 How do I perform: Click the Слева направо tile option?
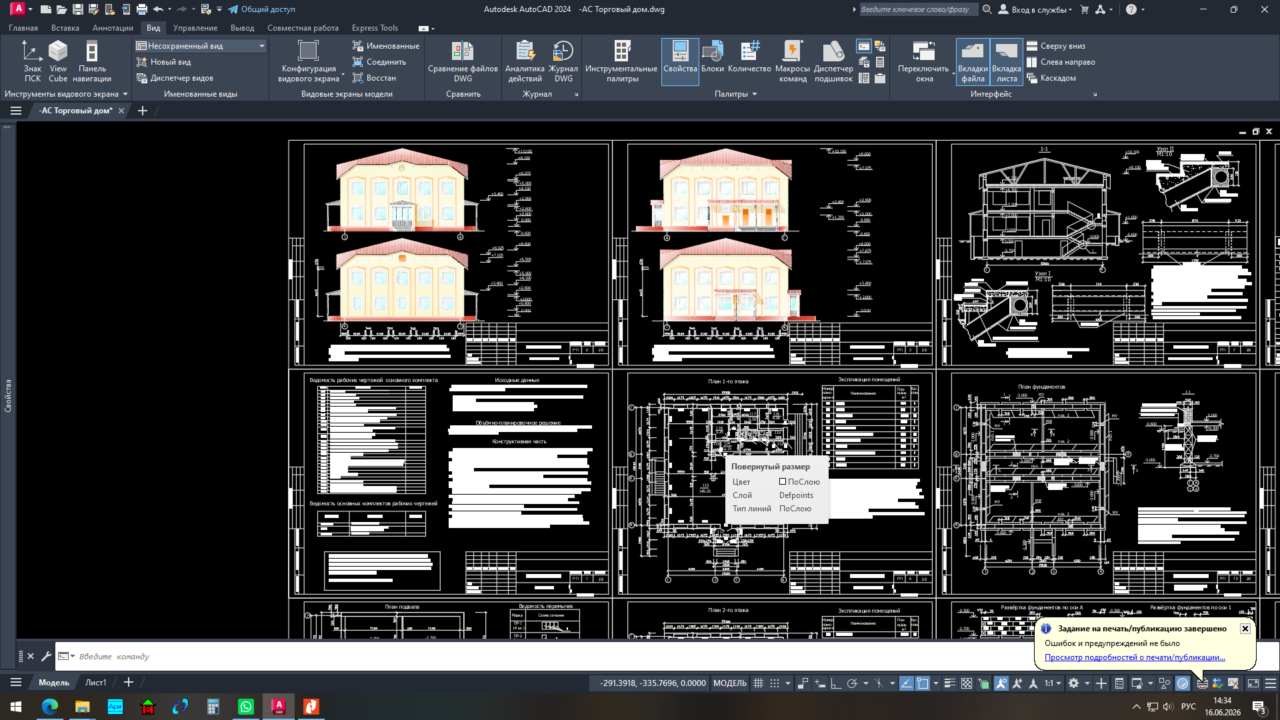pyautogui.click(x=1060, y=62)
